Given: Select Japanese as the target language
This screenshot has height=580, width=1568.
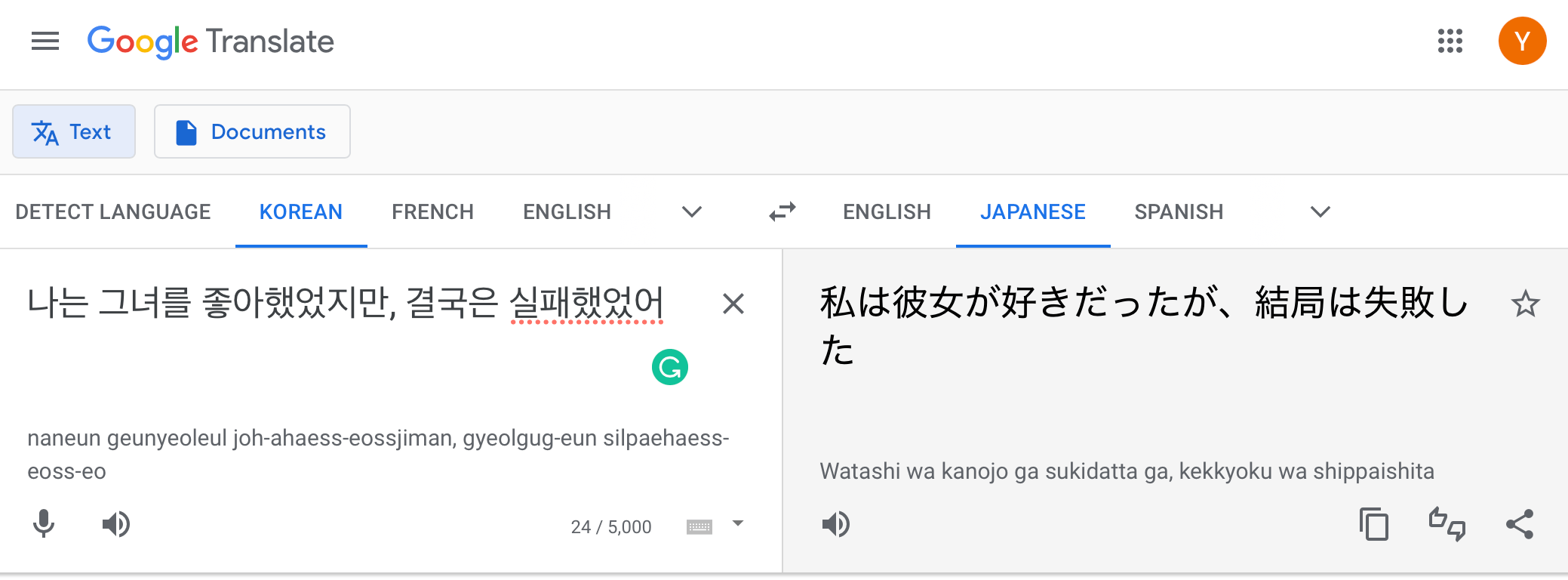Looking at the screenshot, I should pyautogui.click(x=1032, y=211).
